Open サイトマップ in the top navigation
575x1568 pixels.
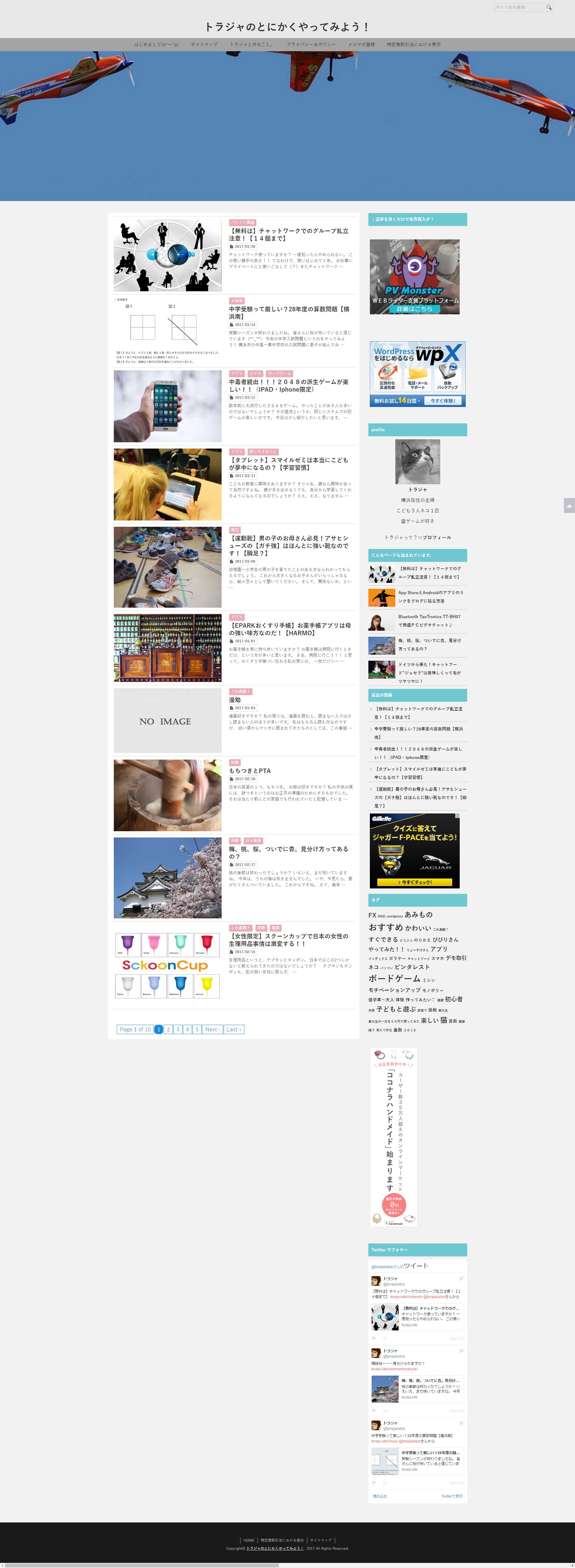[204, 44]
